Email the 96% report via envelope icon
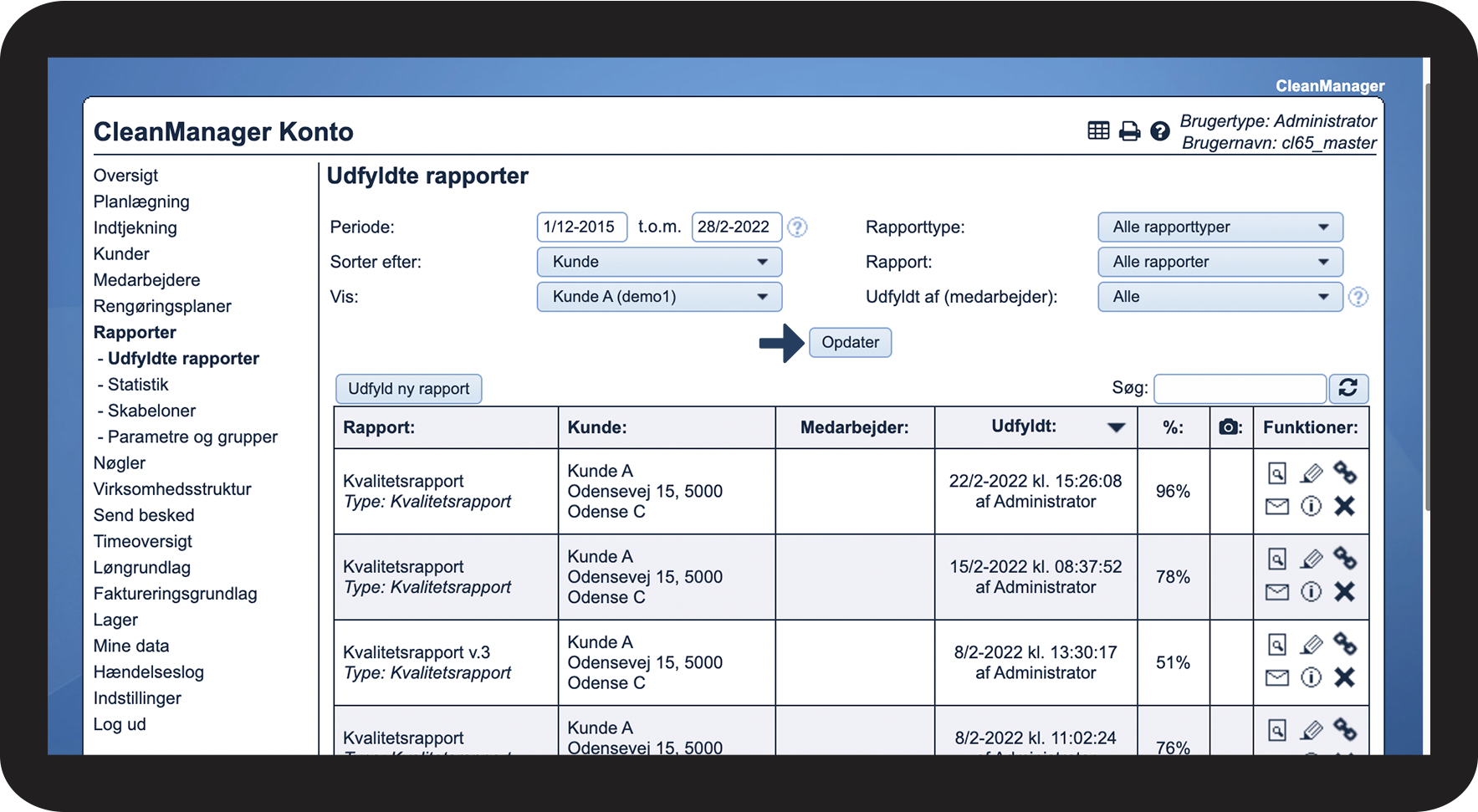 (x=1276, y=507)
